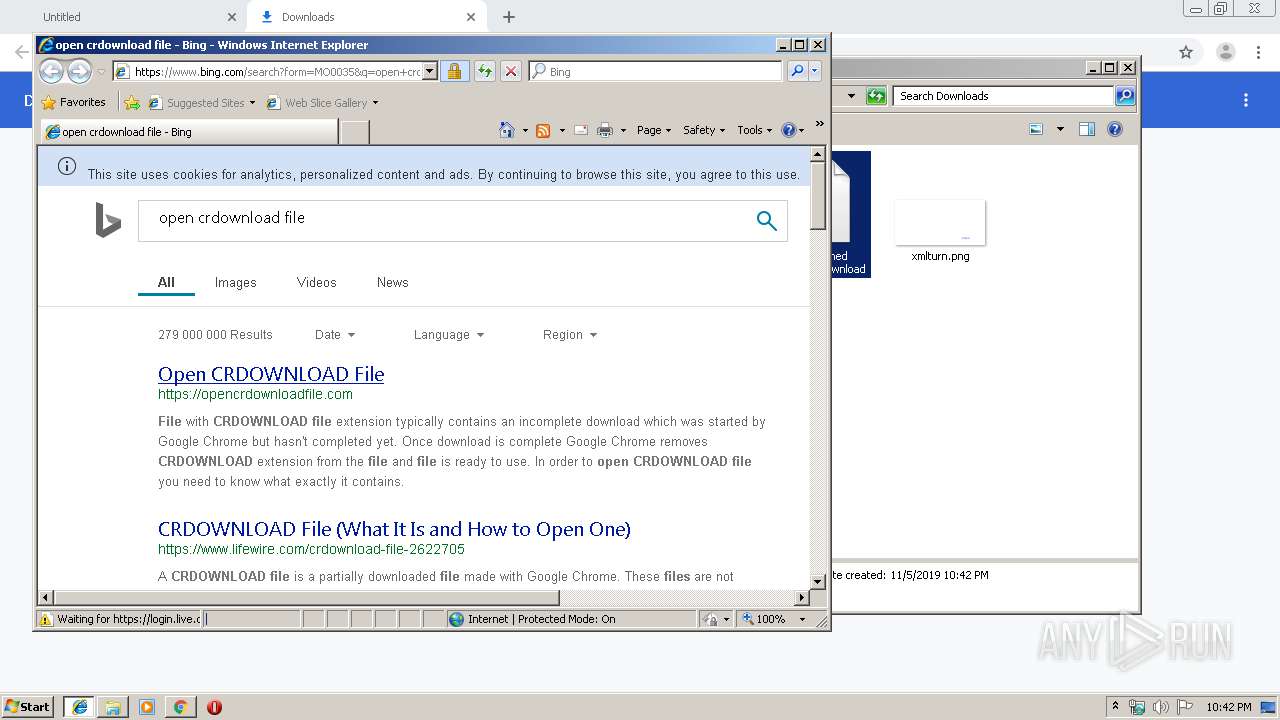Click the IE search magnifier button

pyautogui.click(x=797, y=71)
